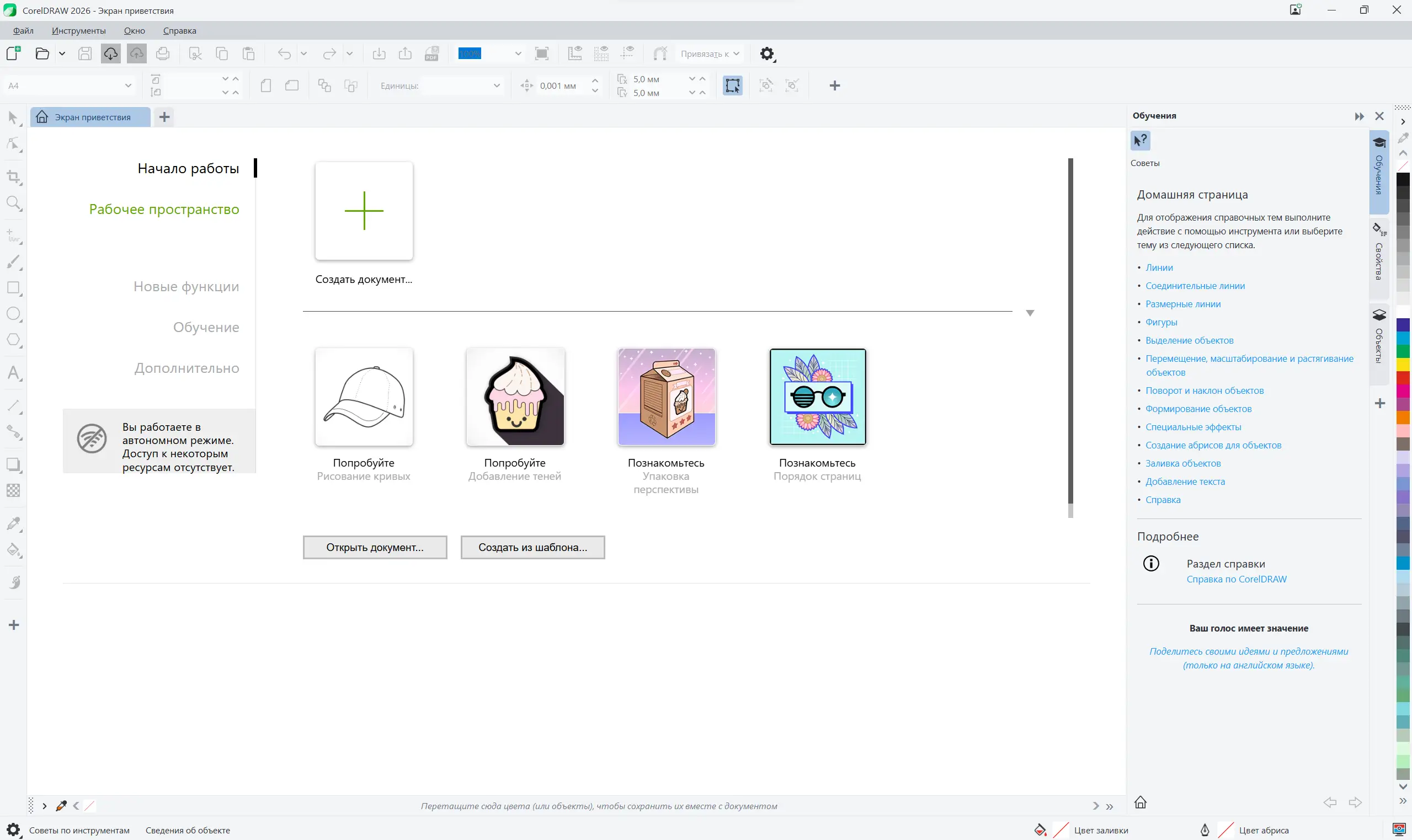Select the Zoom magnifier tool
The image size is (1412, 840).
tap(14, 203)
